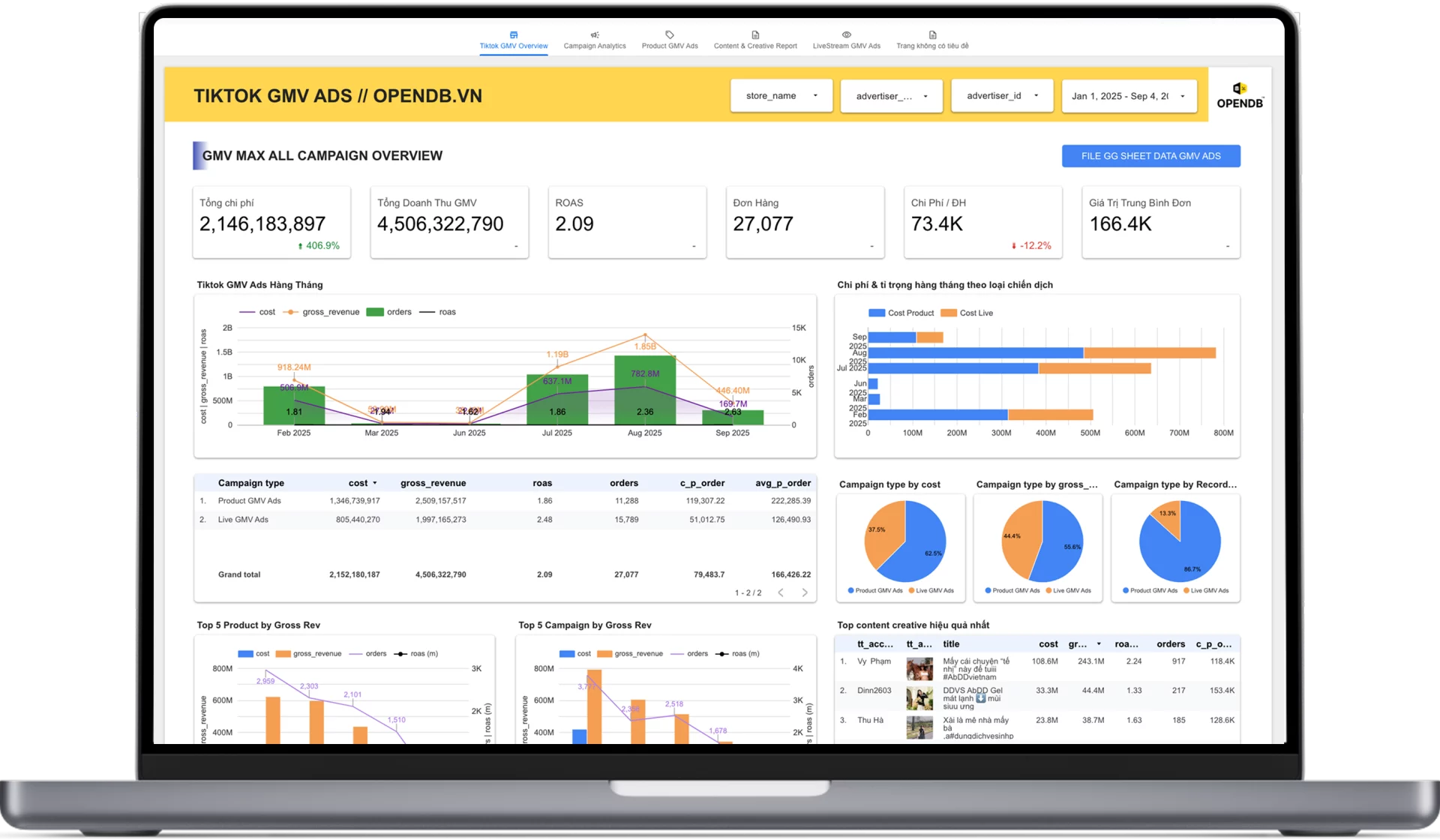Click FILE GG SHEET DATA GMV ADS button
The image size is (1440, 840).
pyautogui.click(x=1150, y=156)
